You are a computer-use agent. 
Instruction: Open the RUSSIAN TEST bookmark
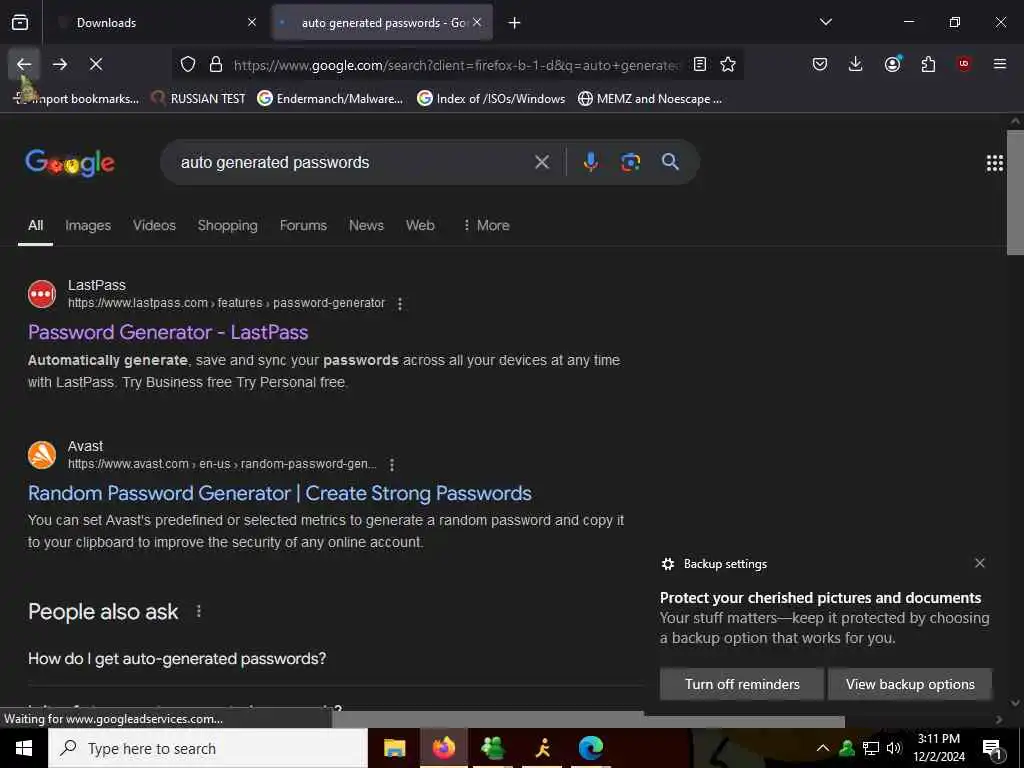(x=199, y=99)
